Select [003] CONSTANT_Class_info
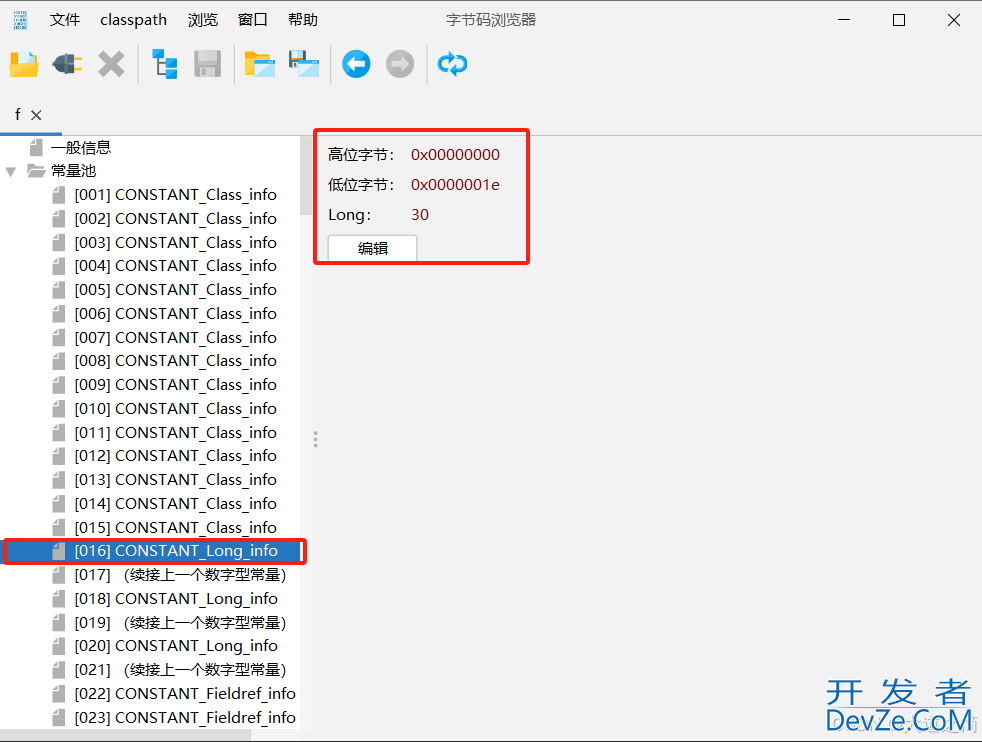 point(175,242)
